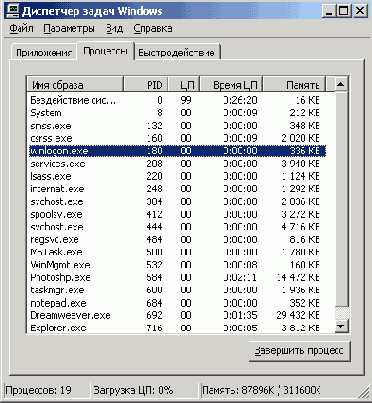Click CPU time 0:01:35 cell

[x=240, y=315]
